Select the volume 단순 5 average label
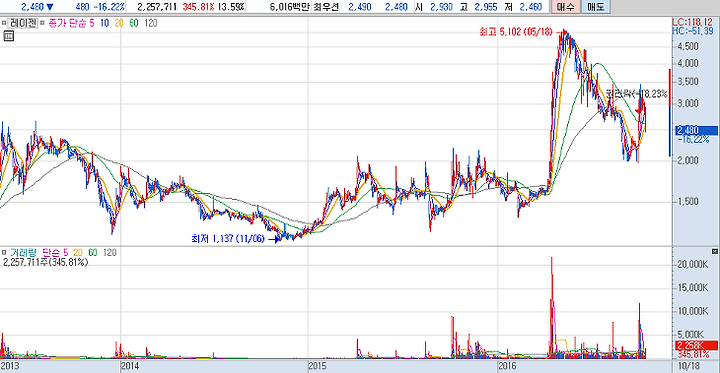Screen dimensions: 720x373 (x=55, y=252)
